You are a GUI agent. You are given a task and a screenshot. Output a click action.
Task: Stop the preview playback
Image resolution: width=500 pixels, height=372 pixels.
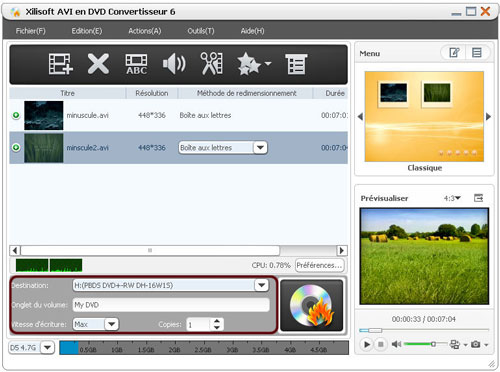click(x=380, y=344)
